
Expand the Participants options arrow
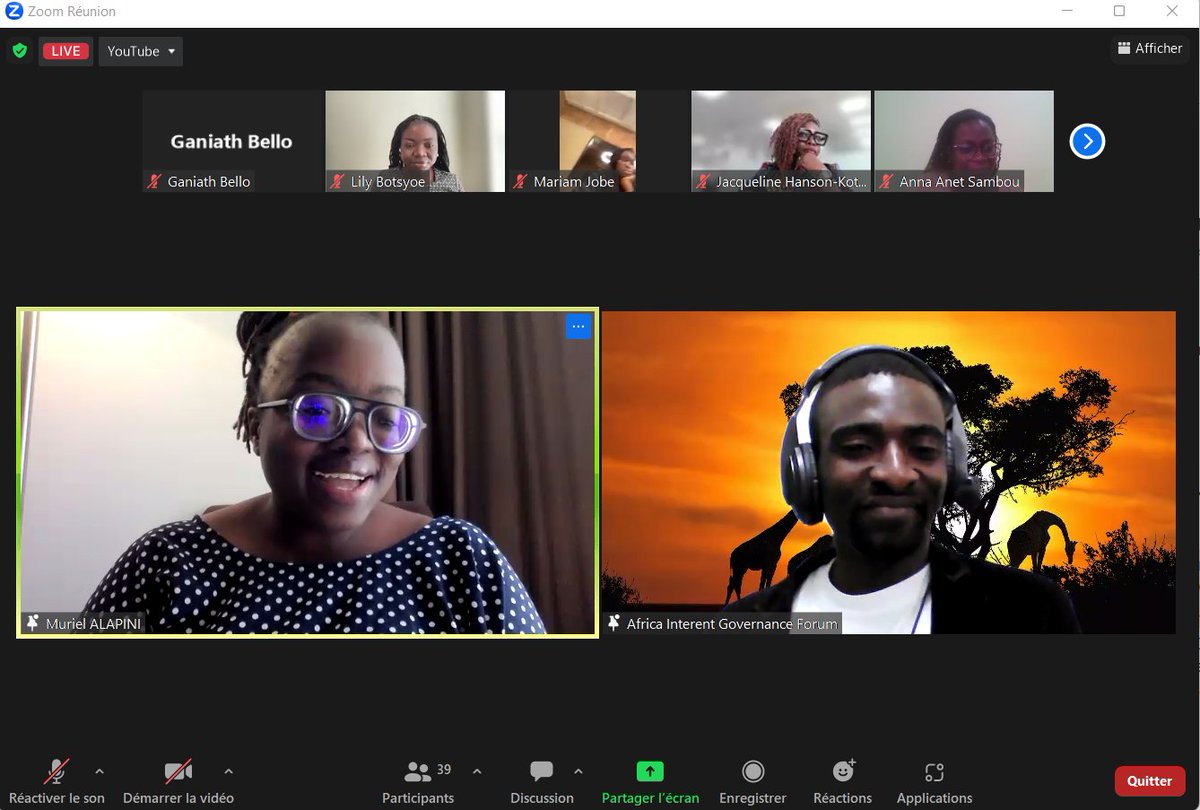[x=476, y=771]
